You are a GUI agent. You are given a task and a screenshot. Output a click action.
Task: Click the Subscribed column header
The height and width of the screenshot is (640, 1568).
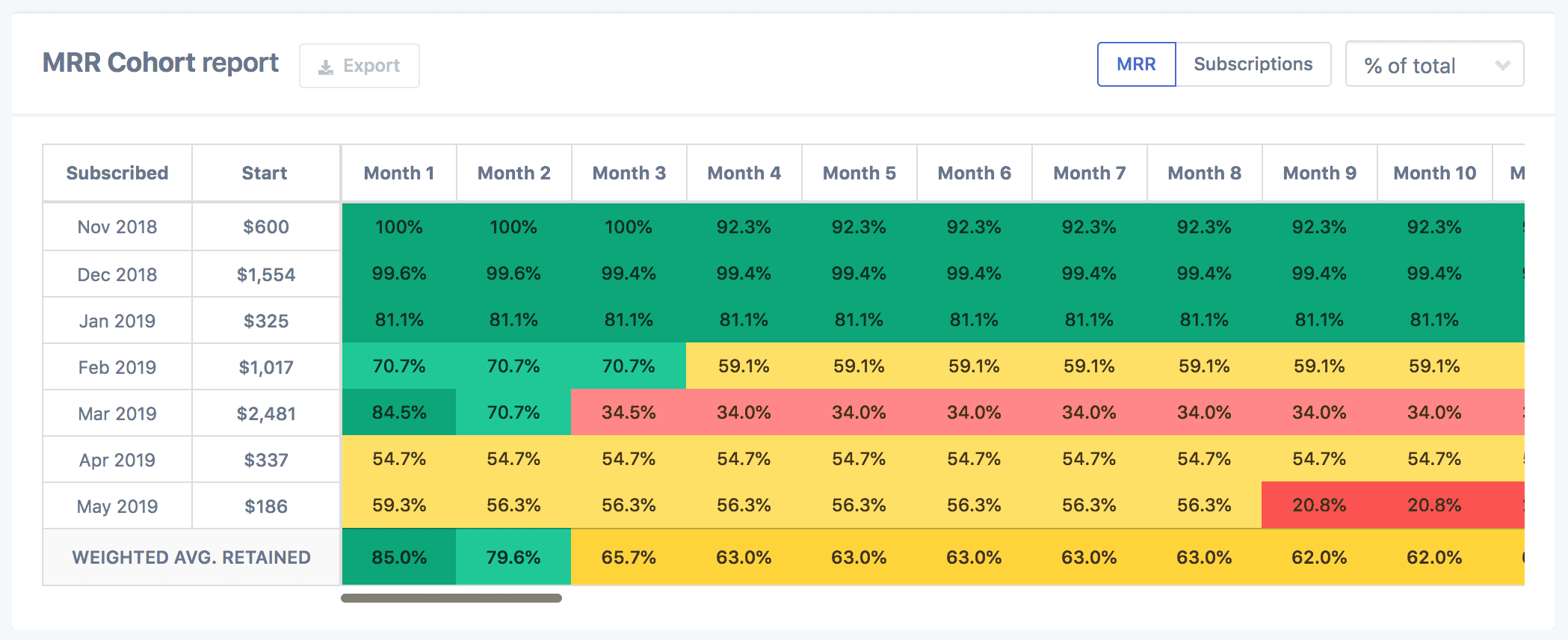click(x=117, y=173)
